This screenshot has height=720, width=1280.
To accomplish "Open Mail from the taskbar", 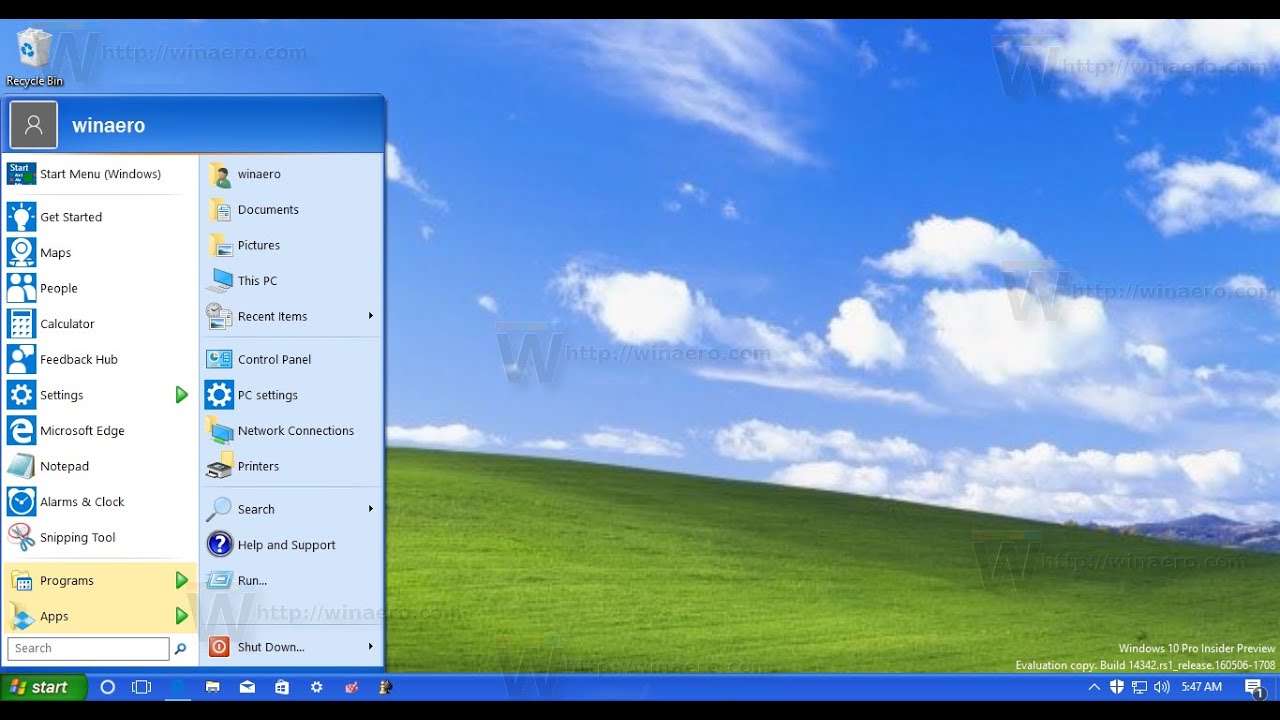I will (247, 687).
